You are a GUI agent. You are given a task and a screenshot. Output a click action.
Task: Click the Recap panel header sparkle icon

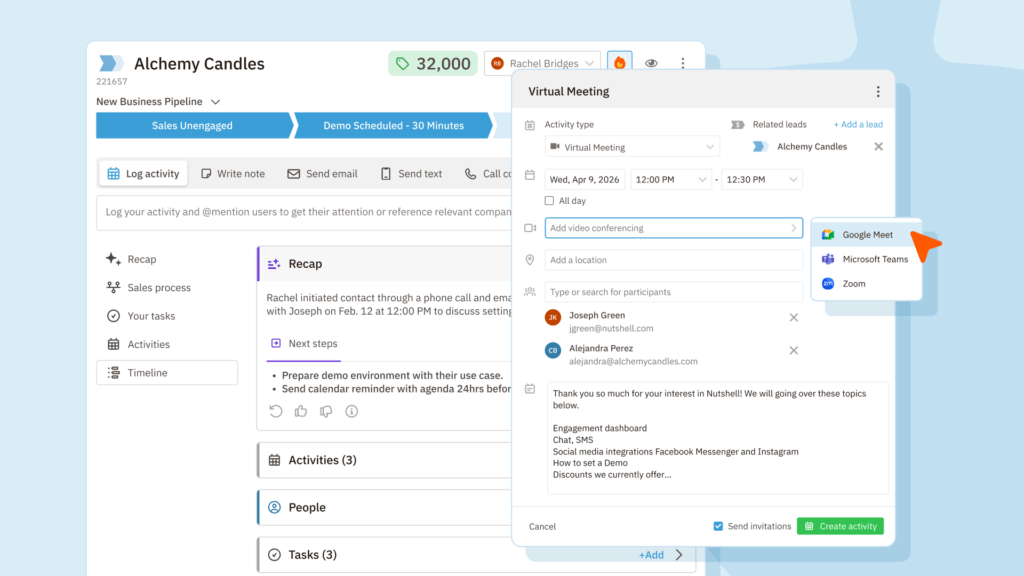pos(274,264)
